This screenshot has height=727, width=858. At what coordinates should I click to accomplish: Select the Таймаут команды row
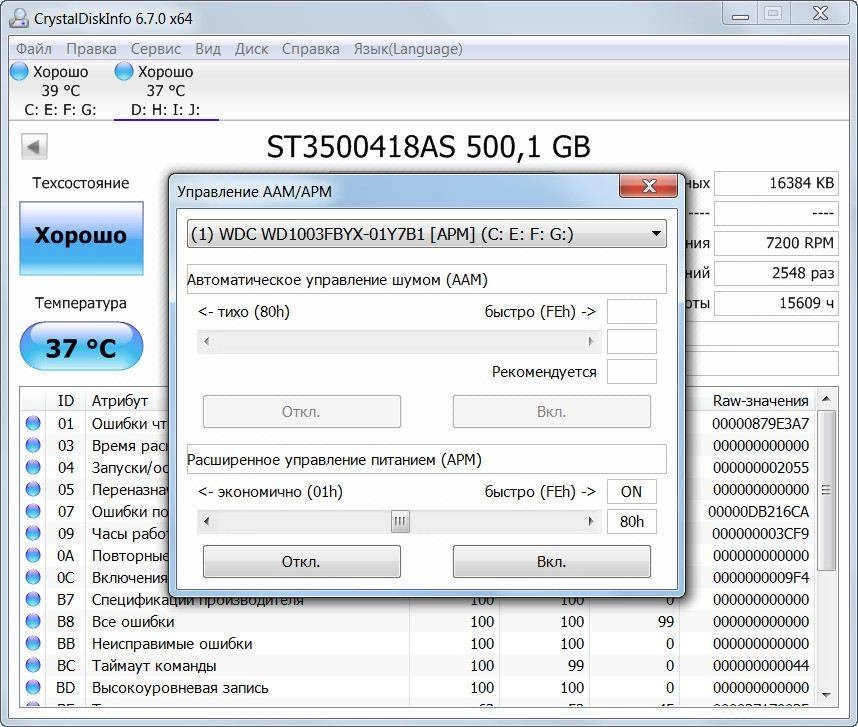[419, 665]
